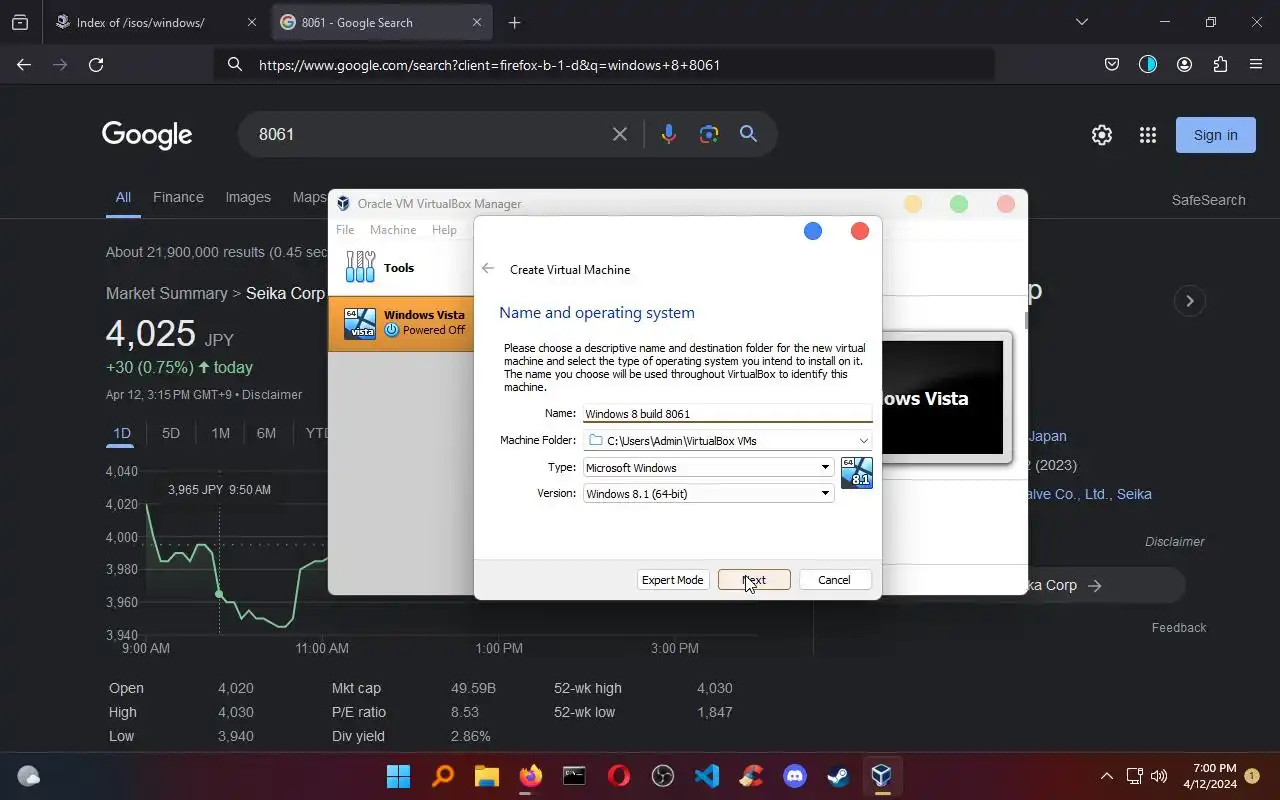Click the URL address bar
This screenshot has width=1280, height=800.
pos(604,64)
